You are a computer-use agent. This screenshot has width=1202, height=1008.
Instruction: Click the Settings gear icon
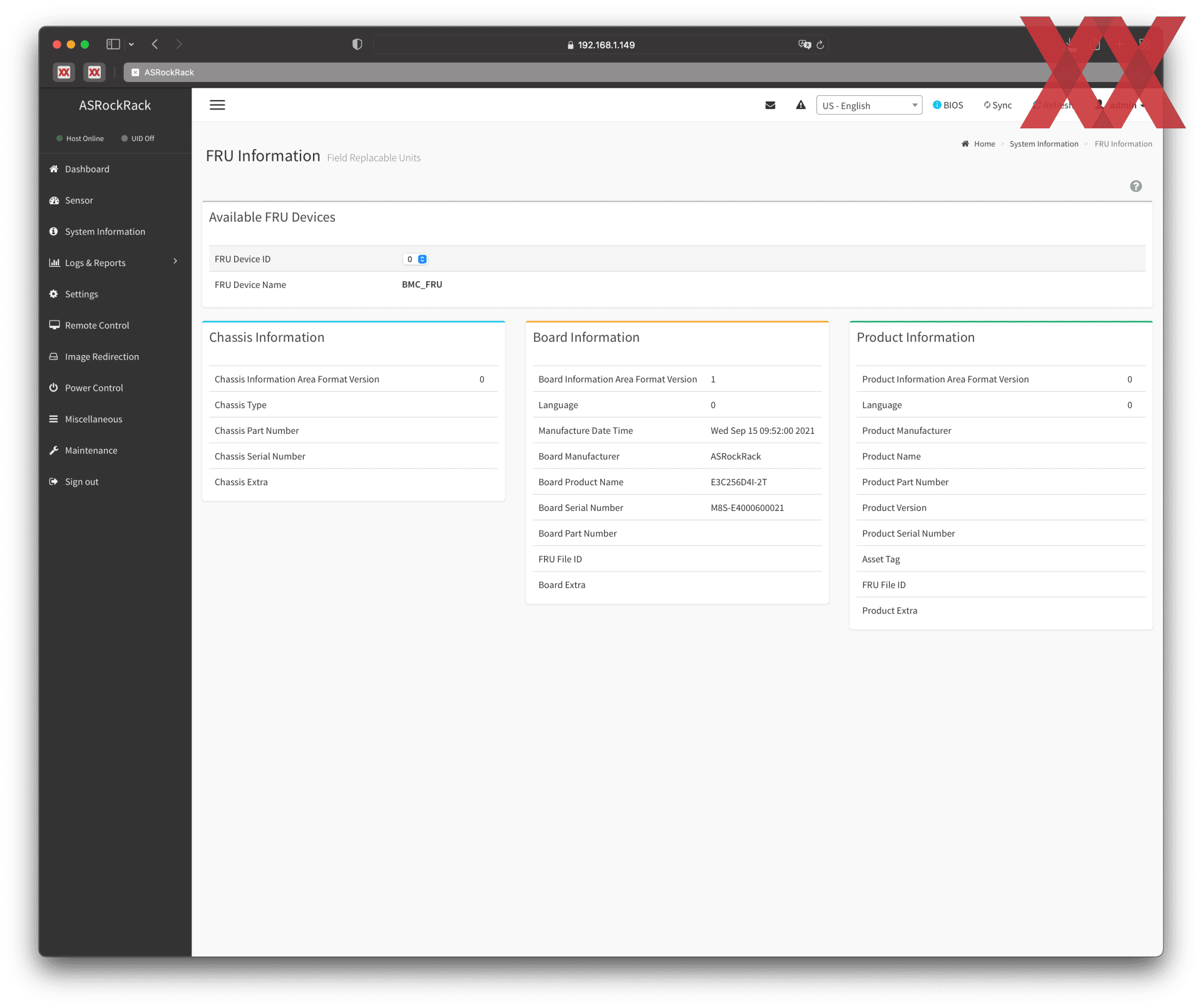tap(54, 294)
